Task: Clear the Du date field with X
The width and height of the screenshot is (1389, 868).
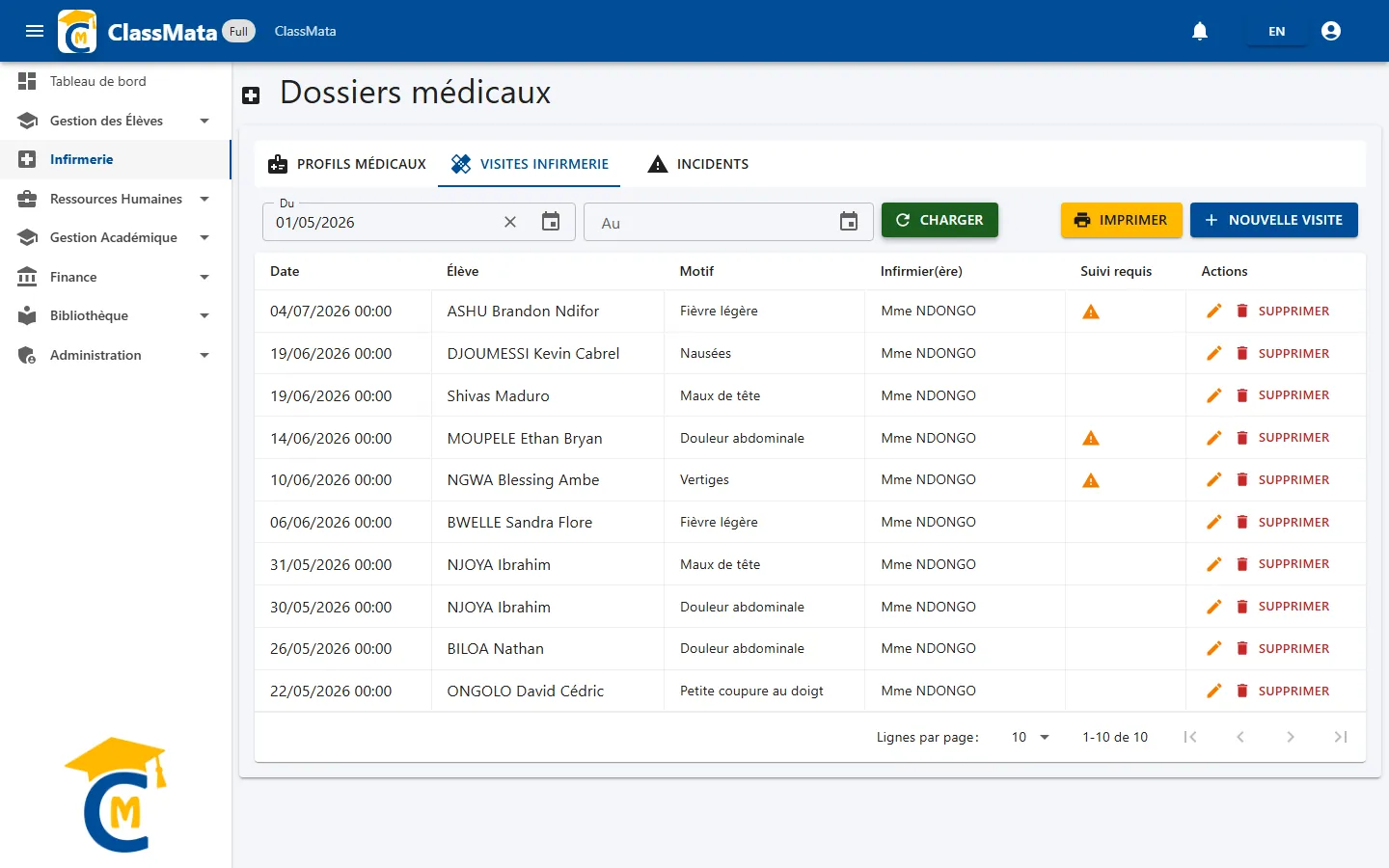Action: [510, 222]
